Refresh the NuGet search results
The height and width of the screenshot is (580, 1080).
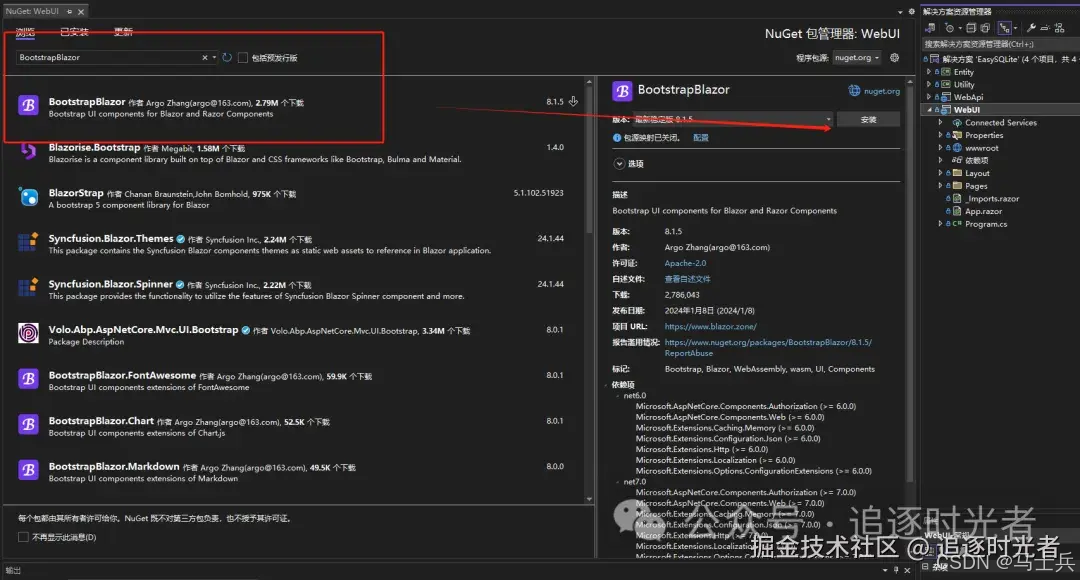(x=227, y=58)
